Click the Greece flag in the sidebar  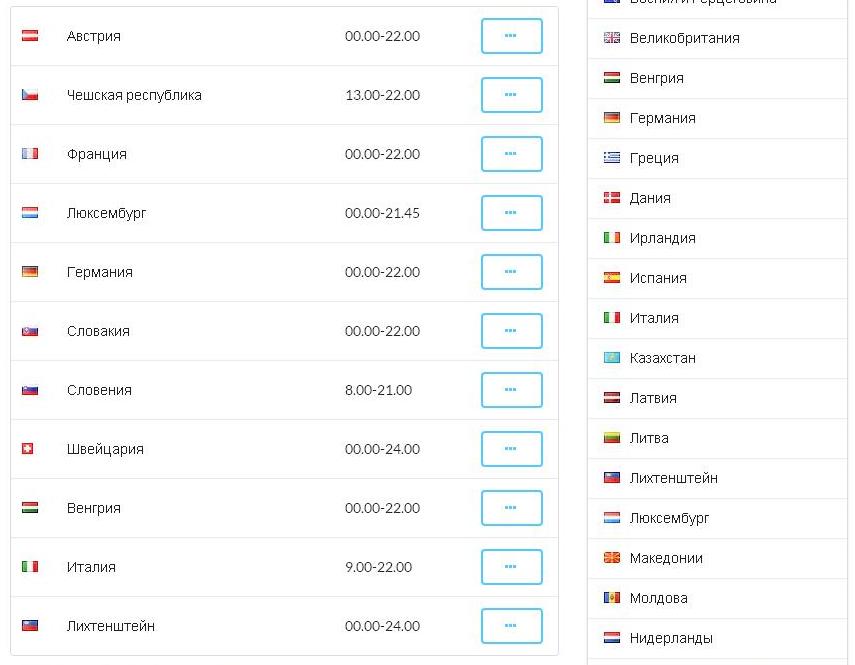click(612, 158)
